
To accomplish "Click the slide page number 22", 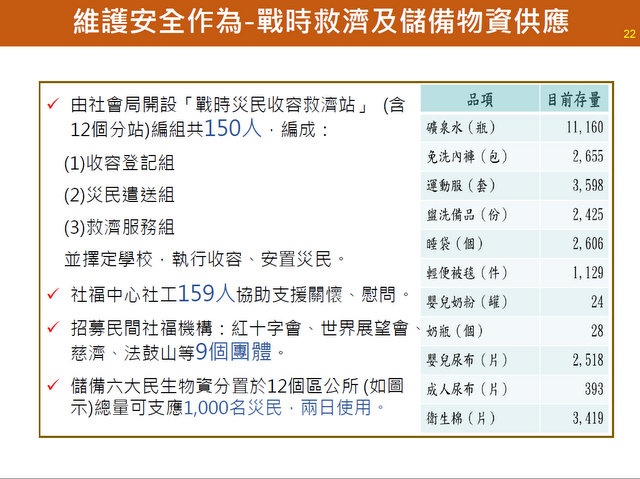I will (629, 34).
